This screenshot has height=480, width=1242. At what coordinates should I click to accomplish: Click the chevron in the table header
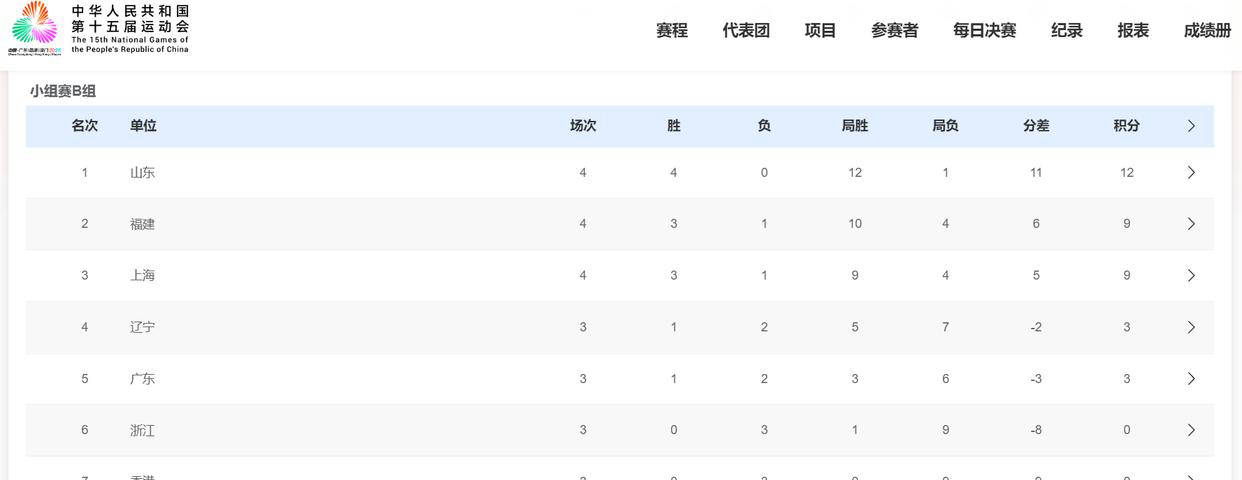[1191, 126]
